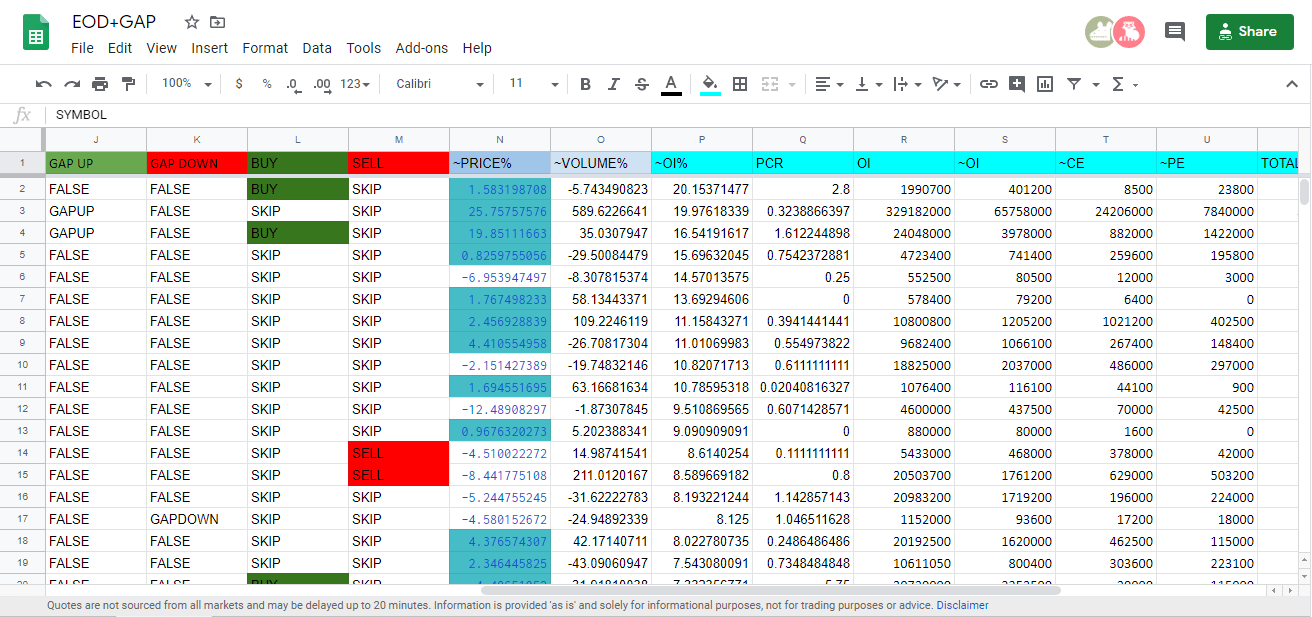Screen dimensions: 1312x617
Task: Redo the last action
Action: (72, 84)
